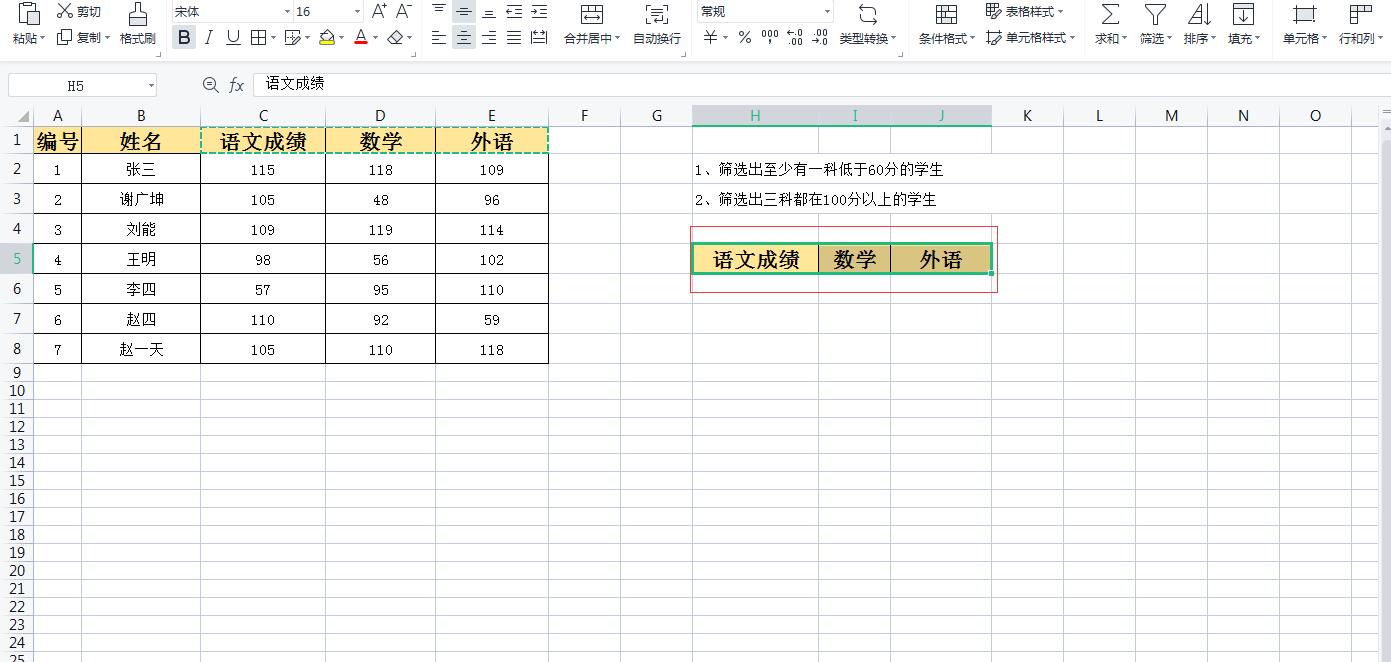Click the Copy icon
The height and width of the screenshot is (662, 1391).
click(65, 37)
